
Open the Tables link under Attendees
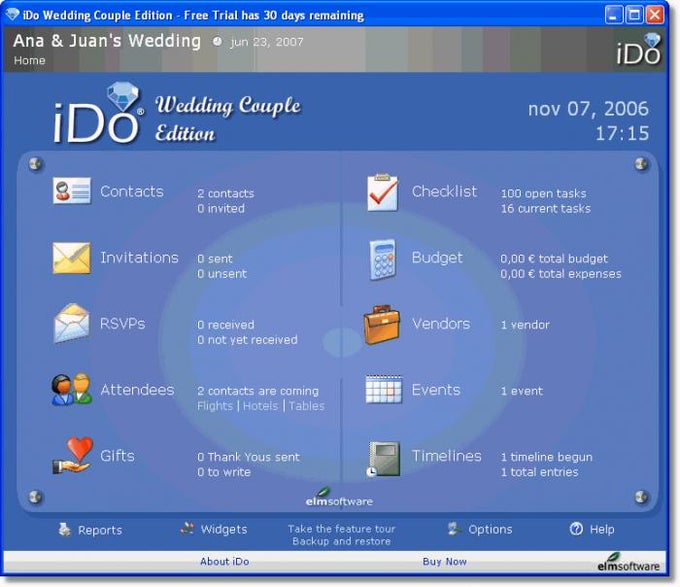307,406
